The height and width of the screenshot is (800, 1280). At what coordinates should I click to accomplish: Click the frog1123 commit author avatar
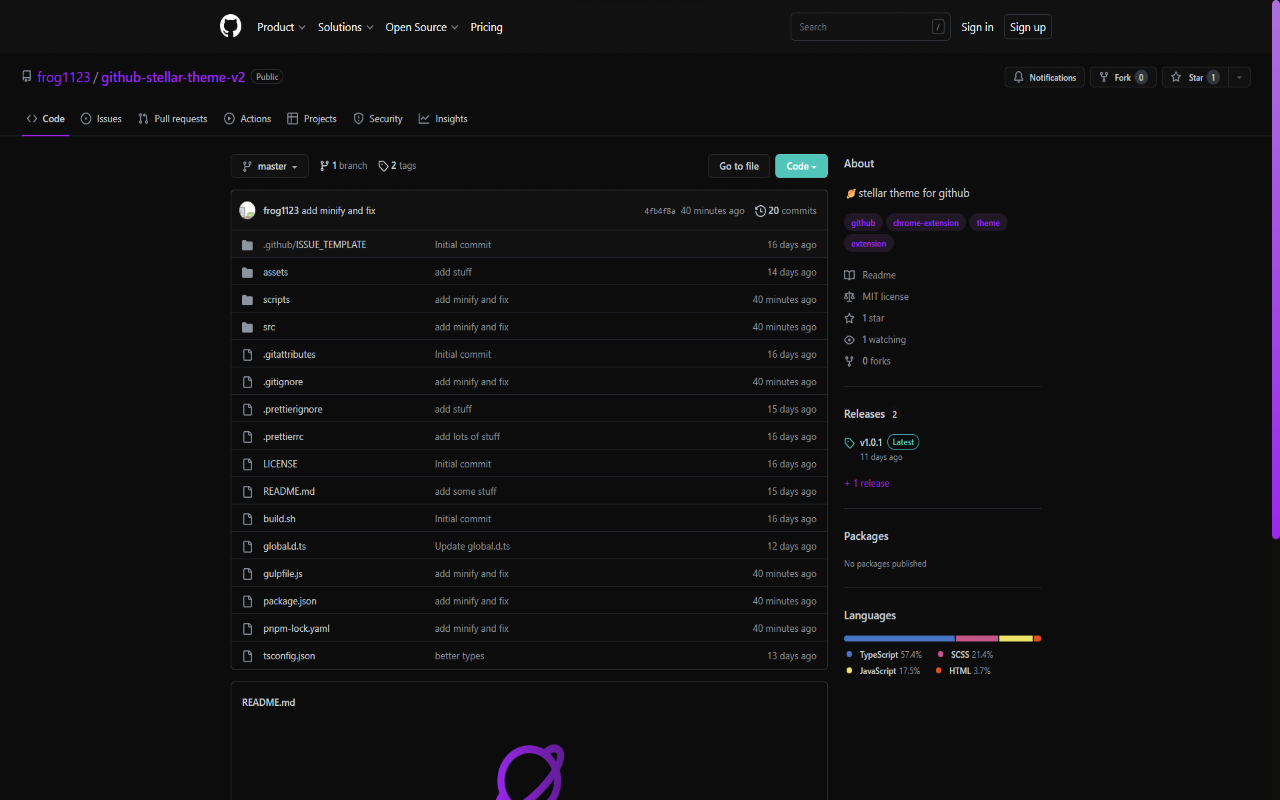[x=247, y=210]
